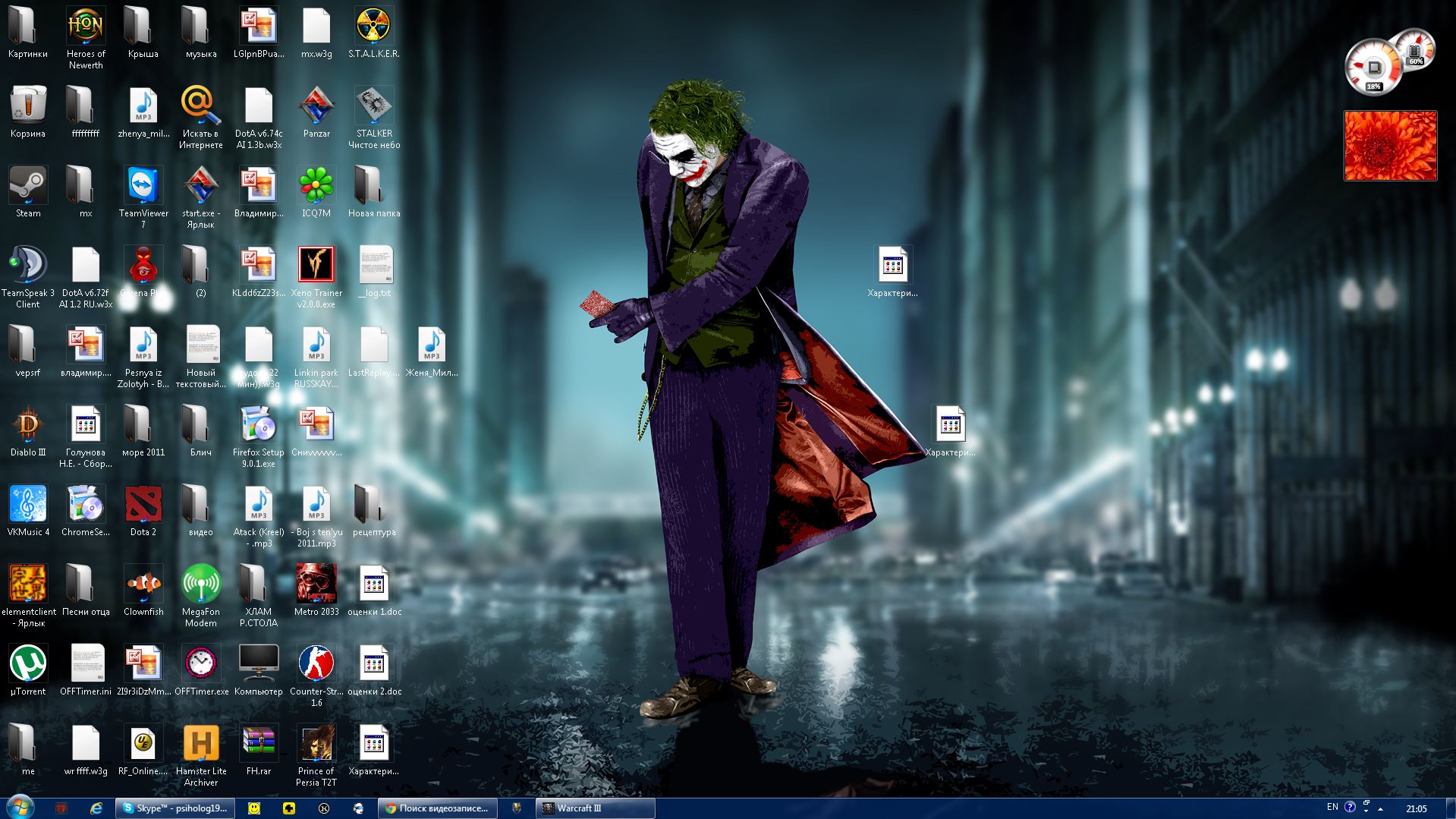1456x819 pixels.
Task: Open TeamSpeak 3 Client
Action: point(28,277)
